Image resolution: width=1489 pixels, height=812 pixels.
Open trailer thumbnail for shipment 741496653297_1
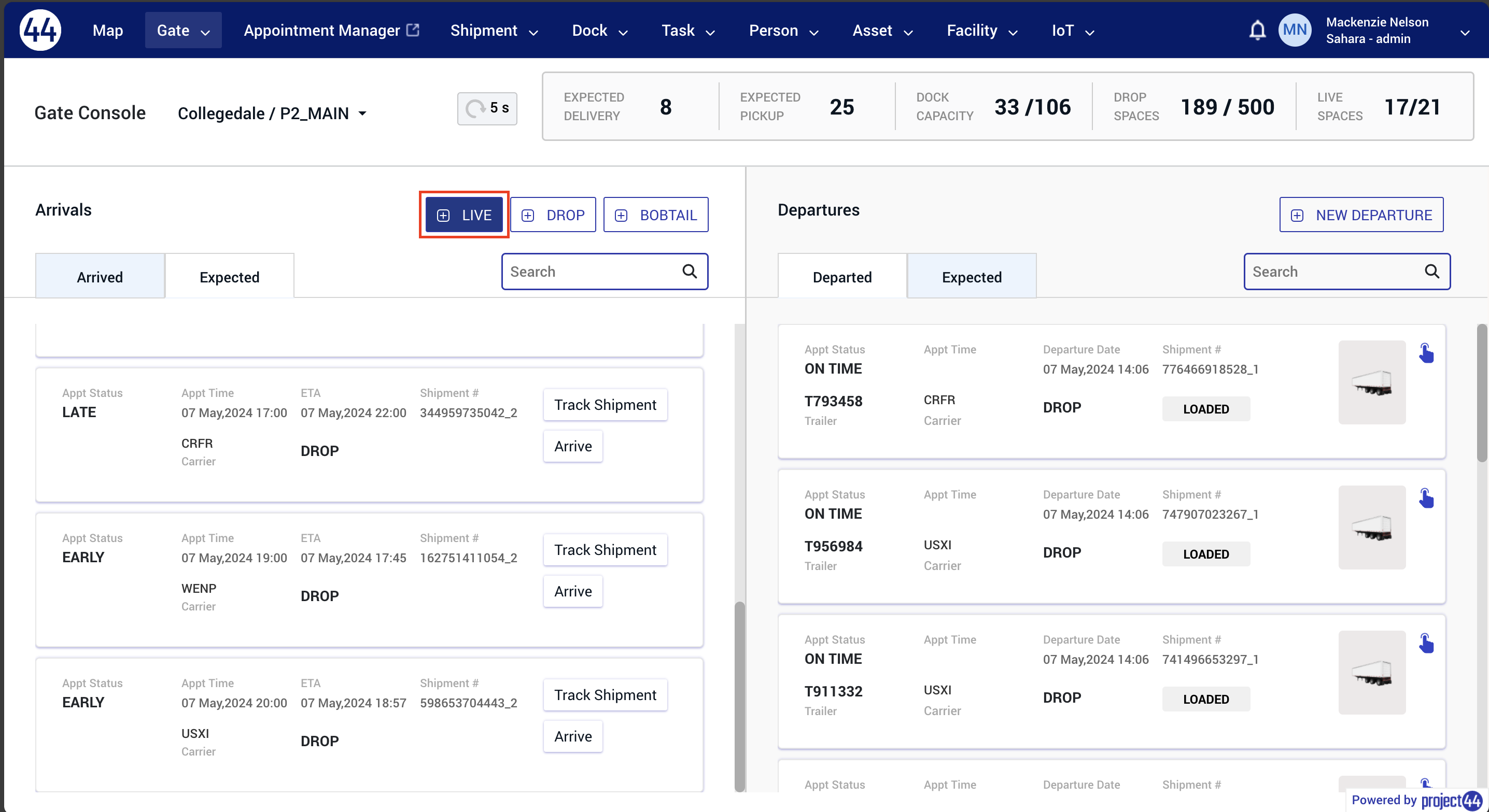tap(1372, 672)
